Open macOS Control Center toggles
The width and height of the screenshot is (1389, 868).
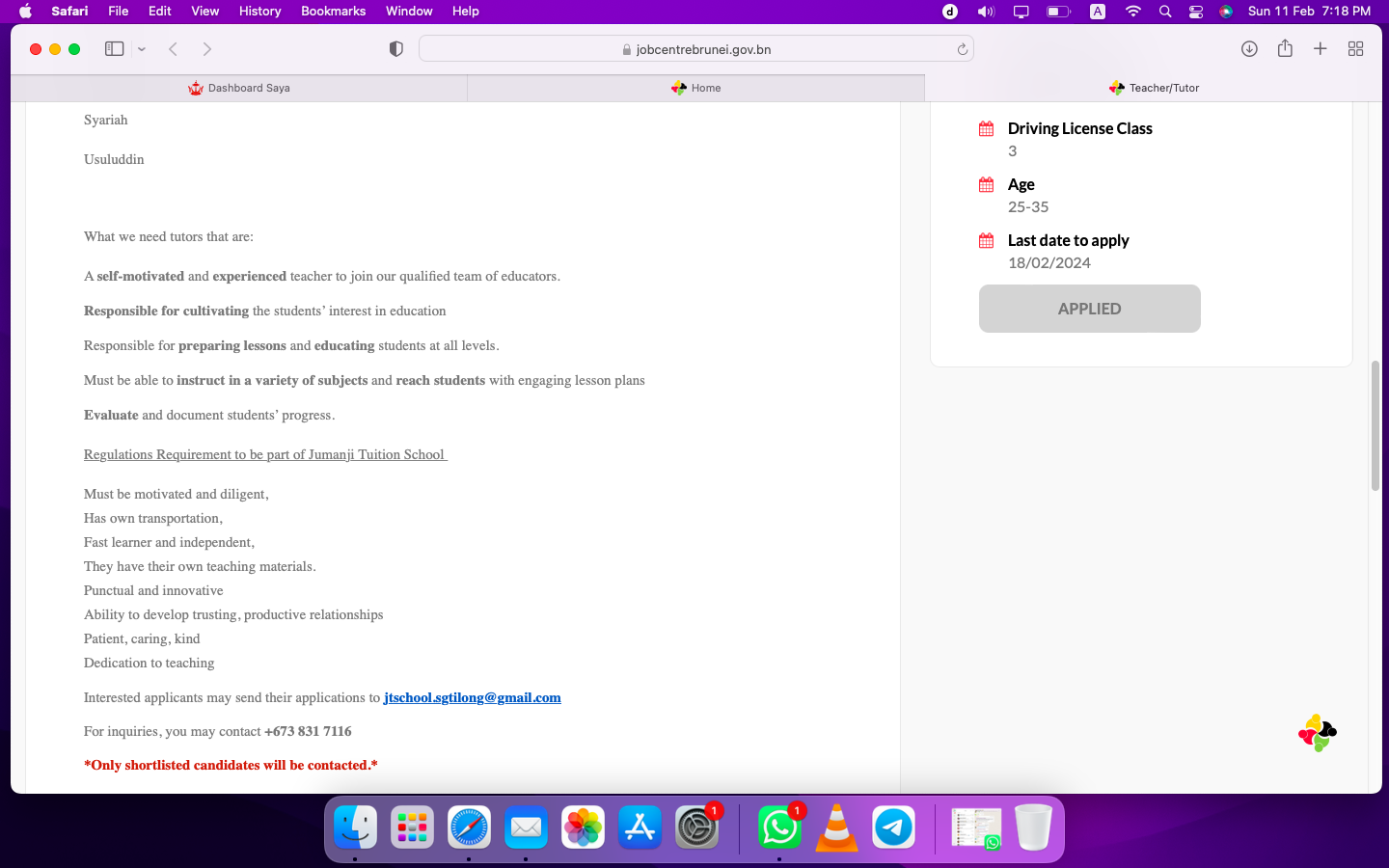[x=1196, y=12]
